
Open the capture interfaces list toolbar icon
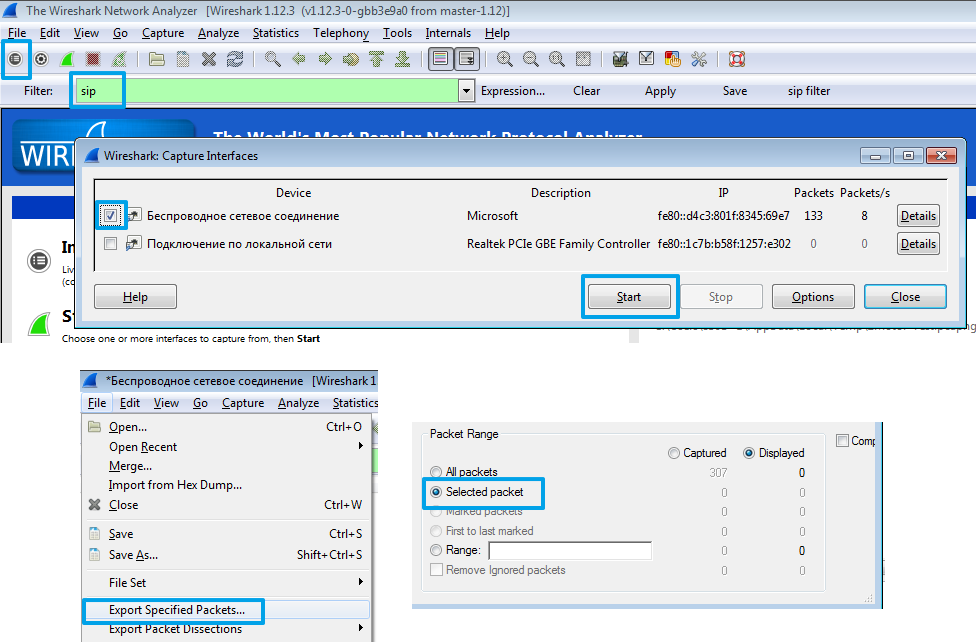(x=16, y=59)
